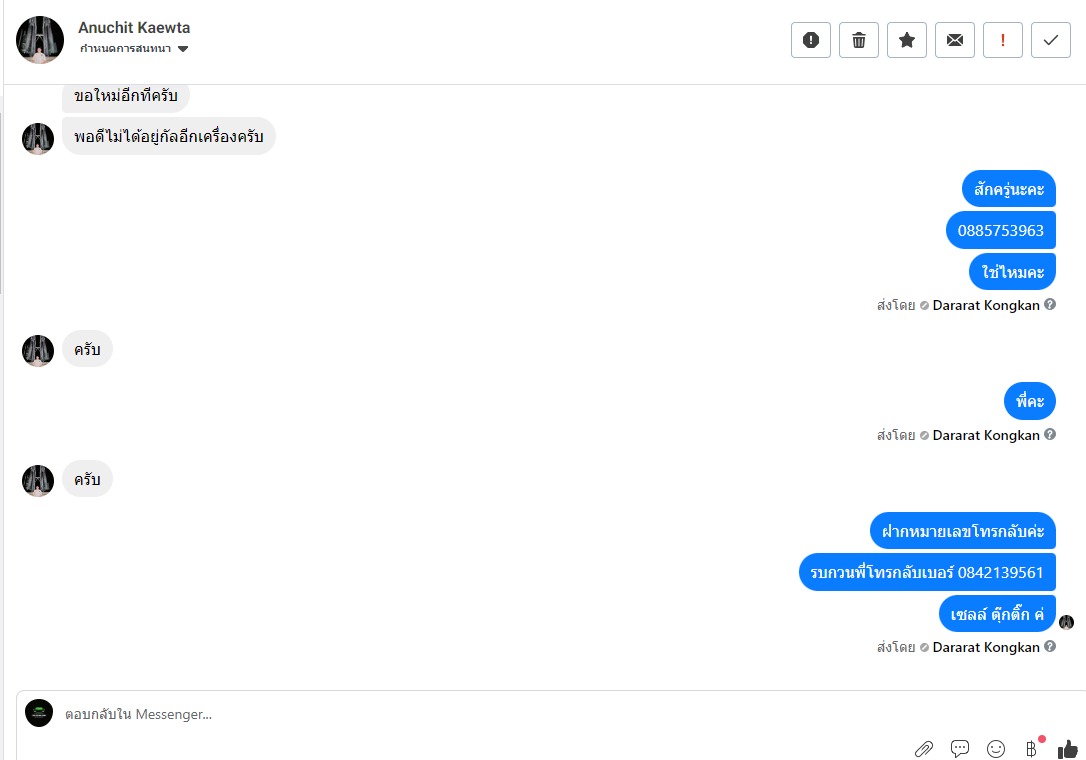Expand the conversation assignment dropdown arrow
This screenshot has height=760, width=1086.
click(183, 48)
